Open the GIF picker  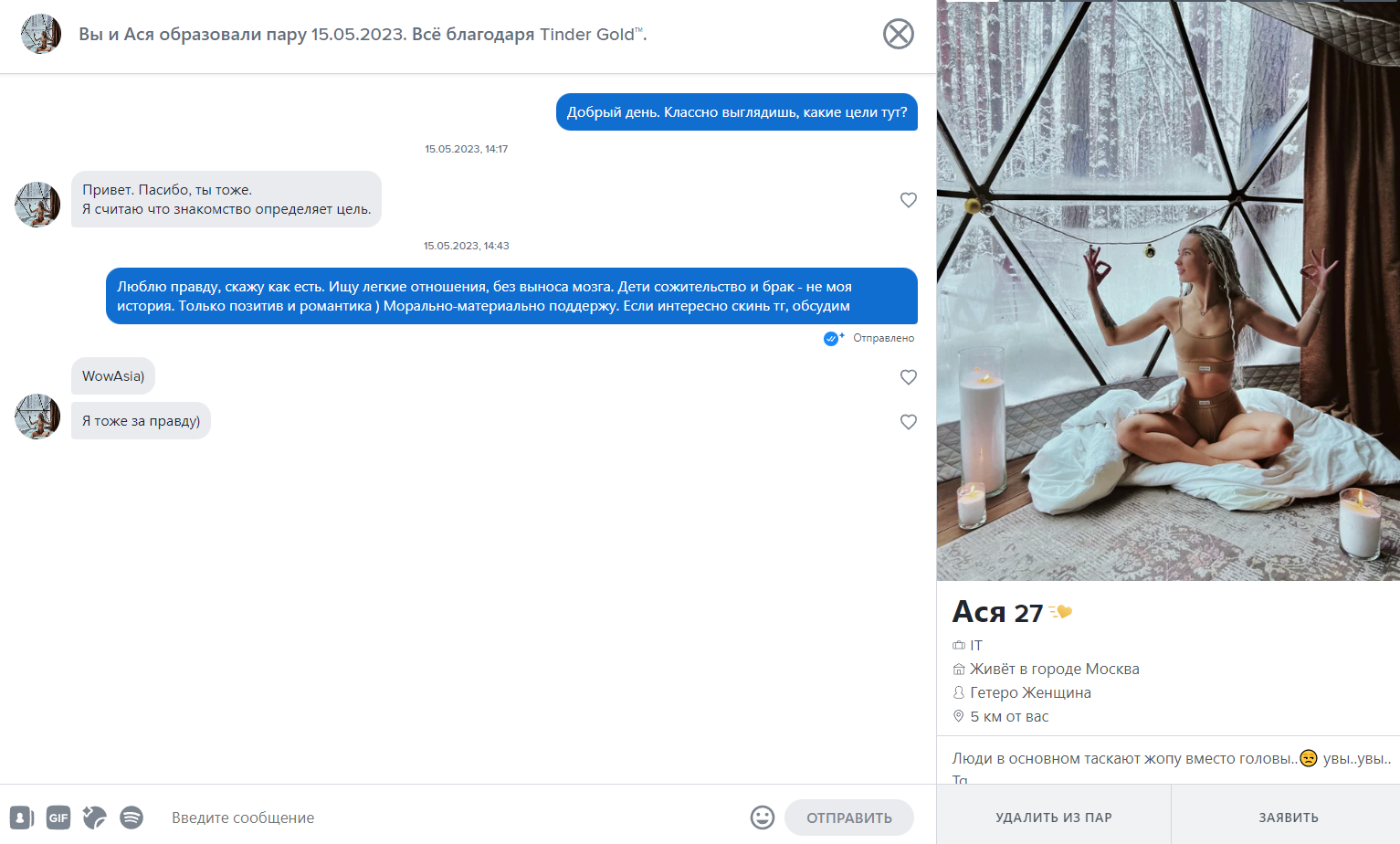click(x=58, y=818)
